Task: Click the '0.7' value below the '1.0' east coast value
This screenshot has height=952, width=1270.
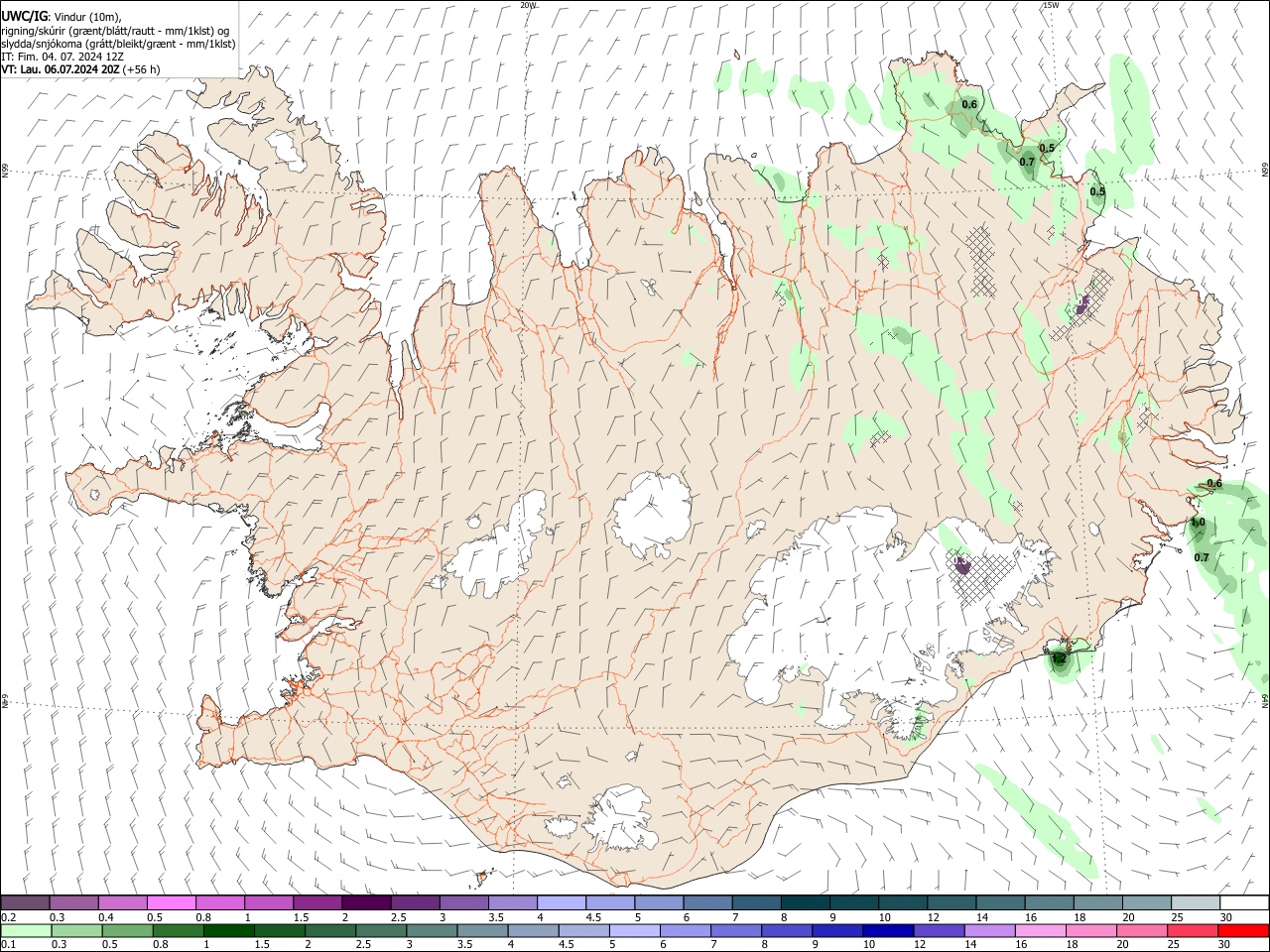Action: click(1202, 558)
